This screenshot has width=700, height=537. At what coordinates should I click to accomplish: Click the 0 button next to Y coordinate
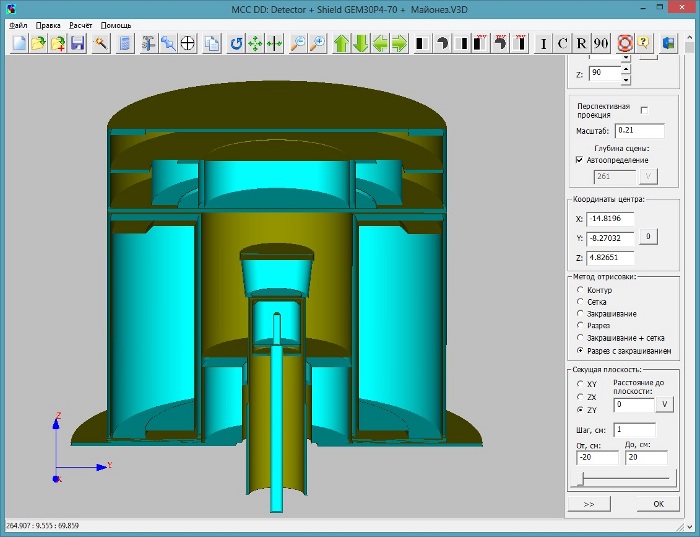pos(648,236)
